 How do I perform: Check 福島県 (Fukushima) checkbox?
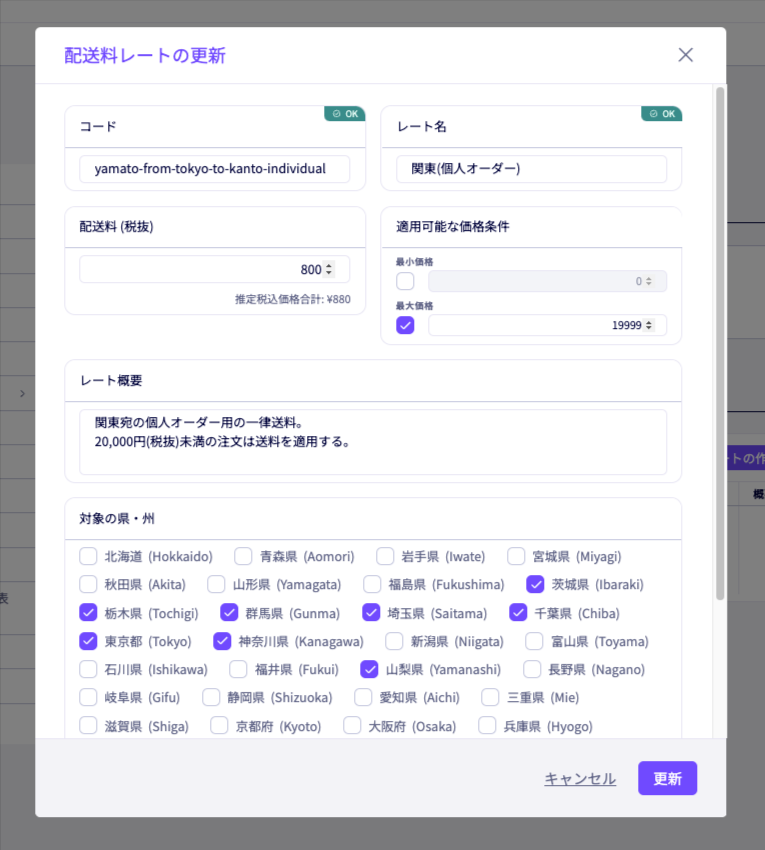coord(372,584)
